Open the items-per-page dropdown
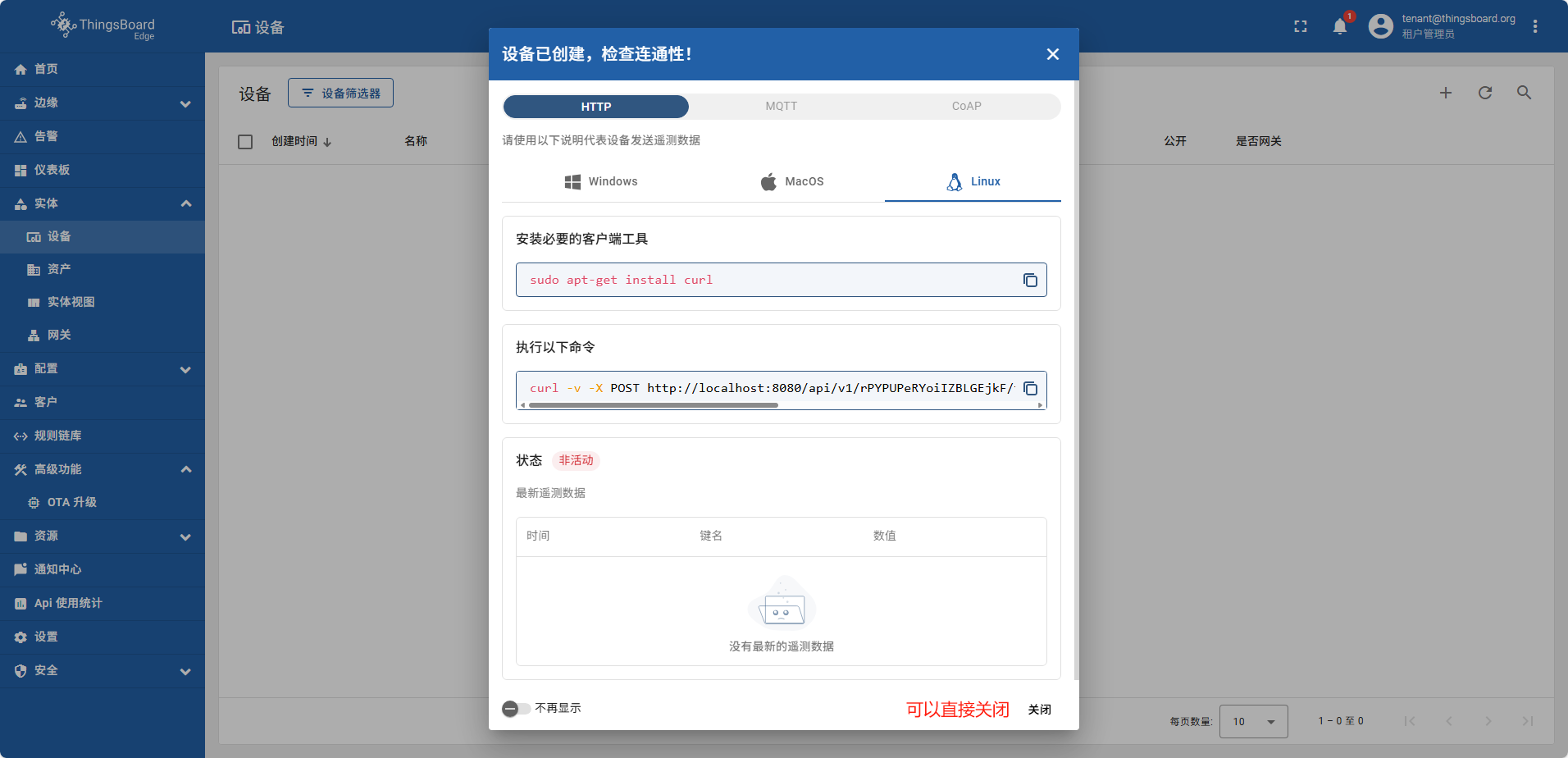This screenshot has width=1568, height=758. 1253,722
